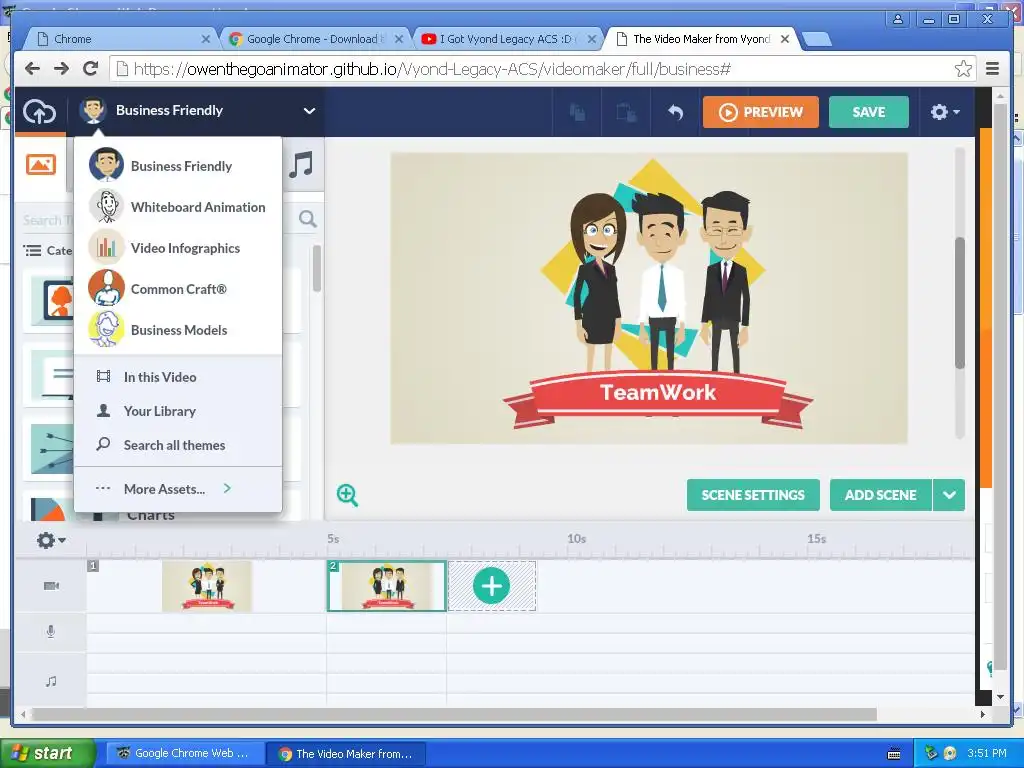This screenshot has height=768, width=1024.
Task: Open the top-right settings gear menu
Action: coord(944,112)
